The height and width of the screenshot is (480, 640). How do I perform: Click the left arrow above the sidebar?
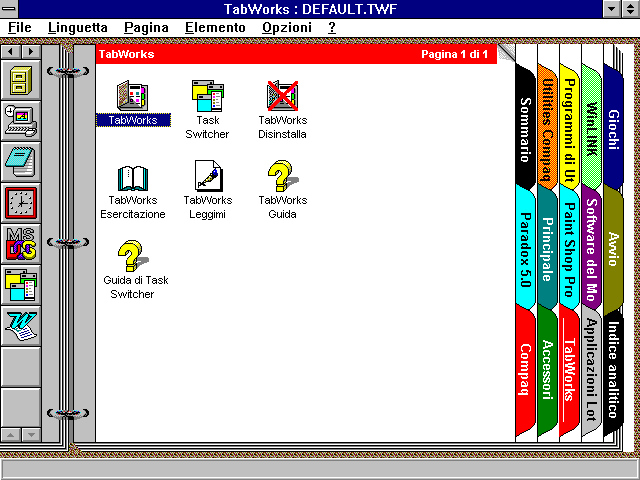11,51
